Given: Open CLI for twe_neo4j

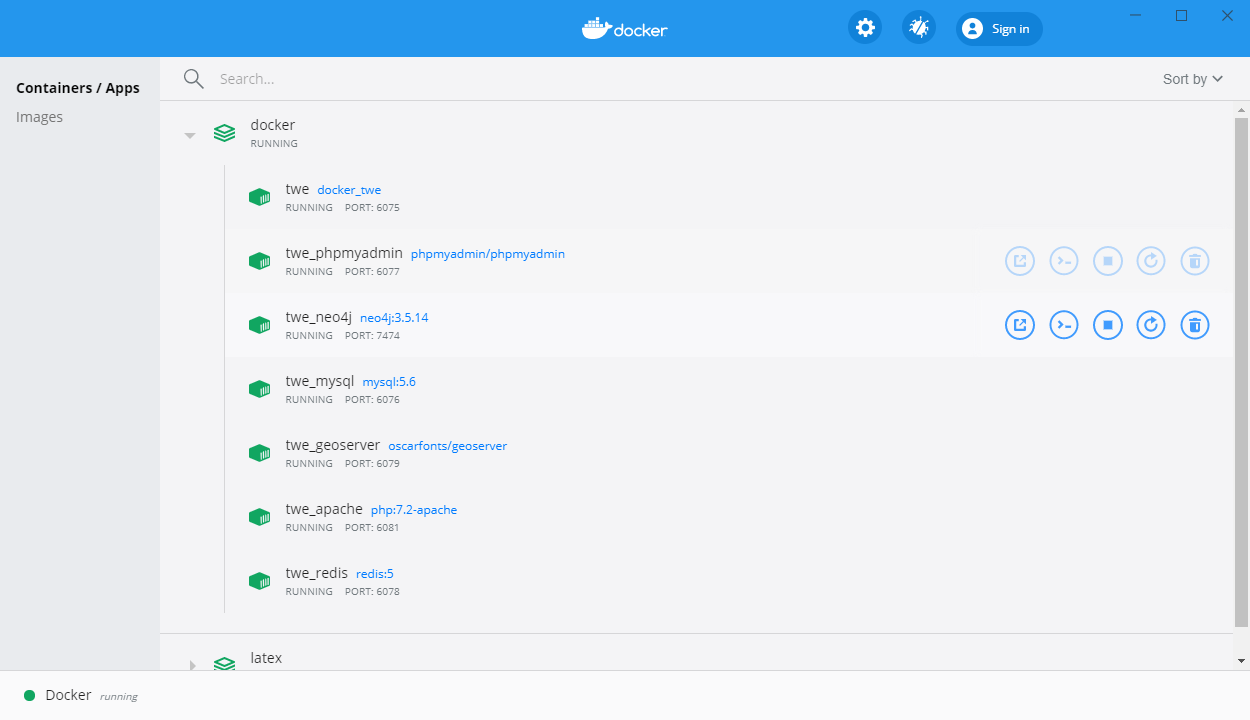Looking at the screenshot, I should (x=1064, y=325).
